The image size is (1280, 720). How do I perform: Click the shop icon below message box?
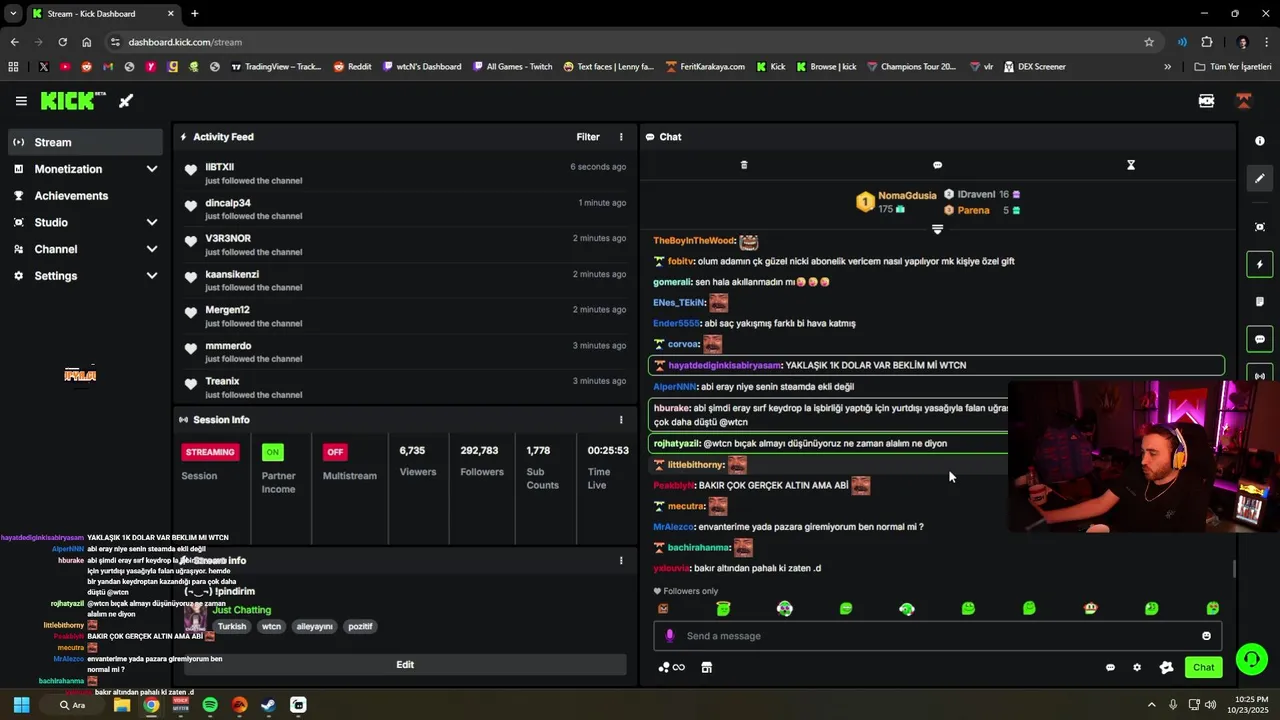click(x=706, y=667)
